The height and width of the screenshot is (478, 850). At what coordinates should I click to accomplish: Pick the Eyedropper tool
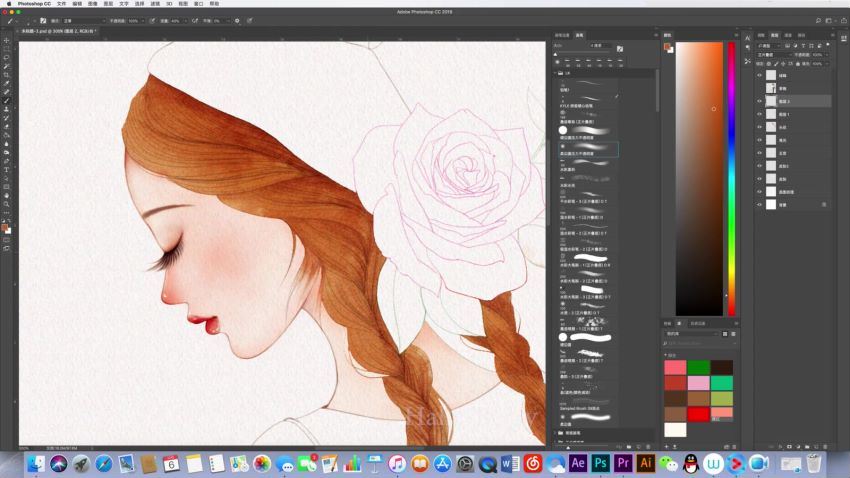pos(7,83)
